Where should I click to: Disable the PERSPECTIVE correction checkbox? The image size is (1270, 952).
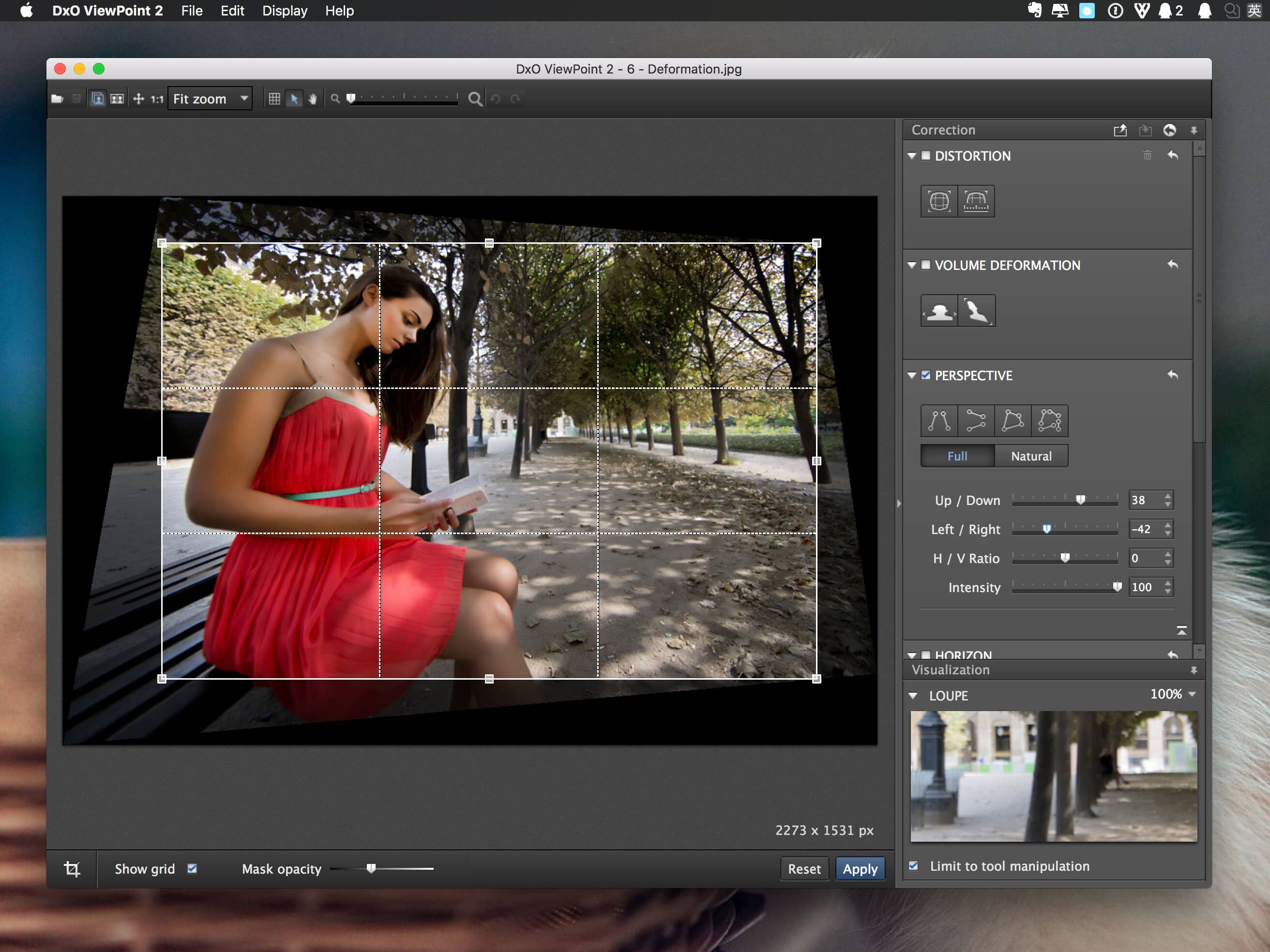coord(925,375)
